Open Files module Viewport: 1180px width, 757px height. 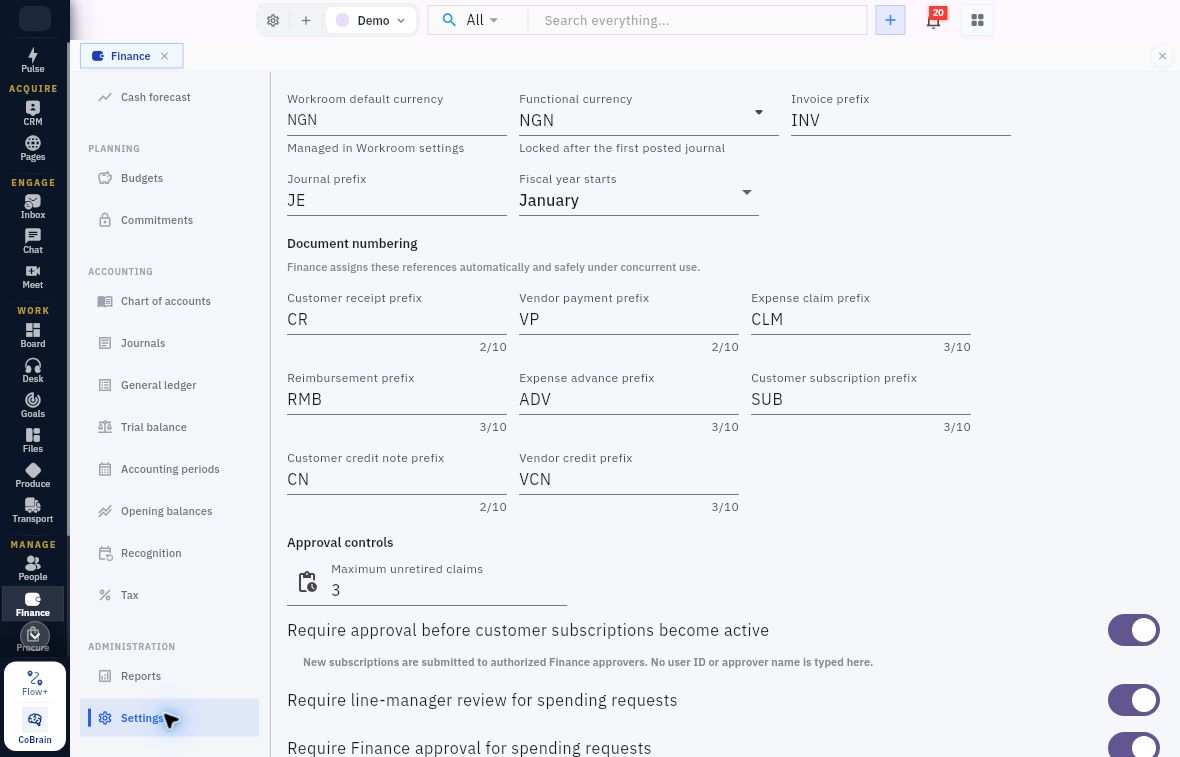(32, 440)
